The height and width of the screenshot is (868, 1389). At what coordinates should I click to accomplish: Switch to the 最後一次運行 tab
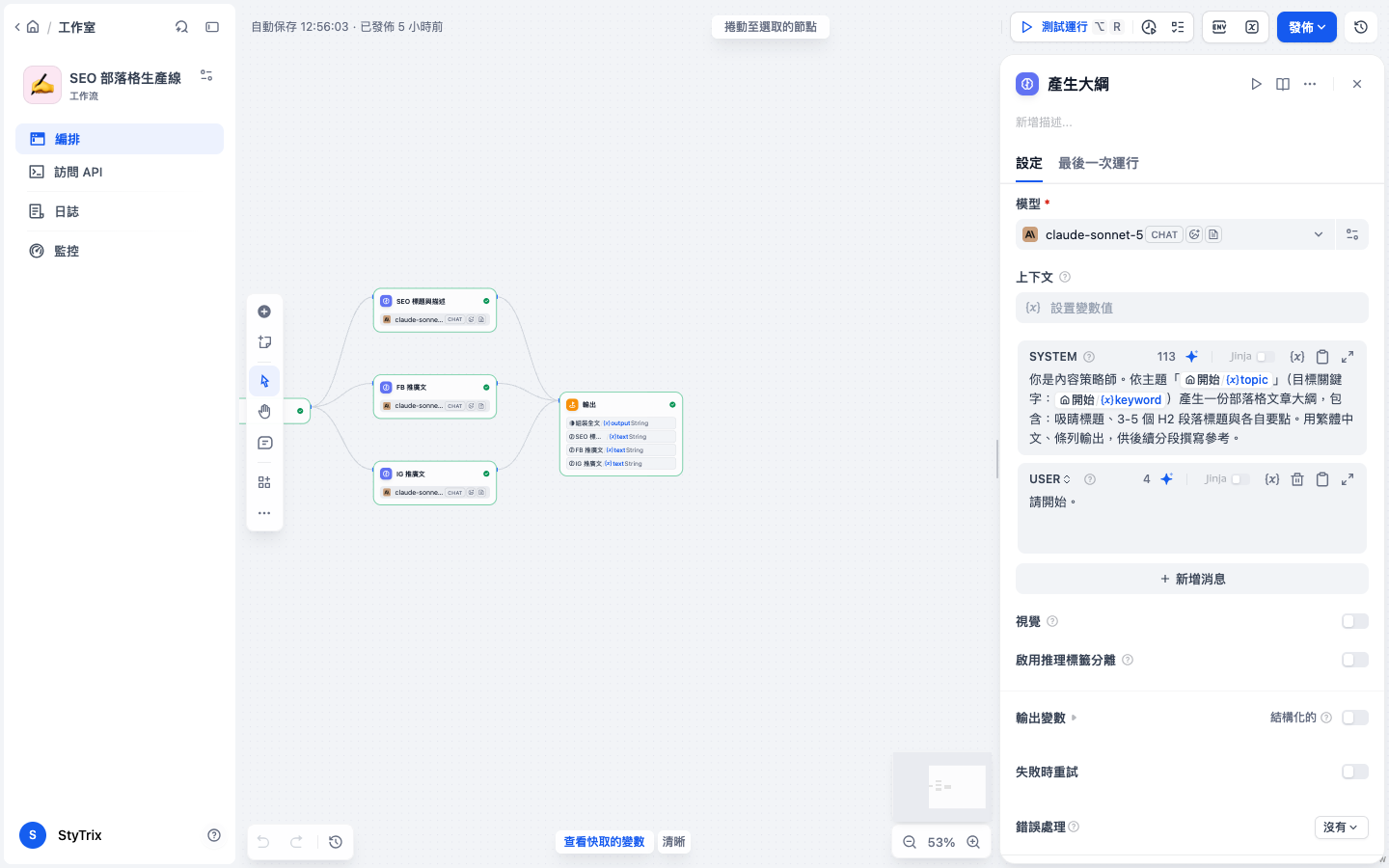point(1098,163)
